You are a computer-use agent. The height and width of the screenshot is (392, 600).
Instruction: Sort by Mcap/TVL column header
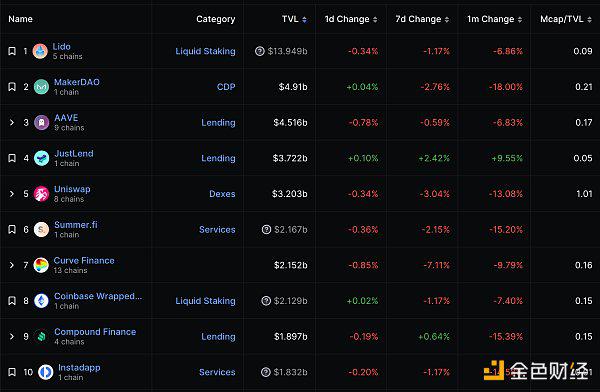click(566, 19)
